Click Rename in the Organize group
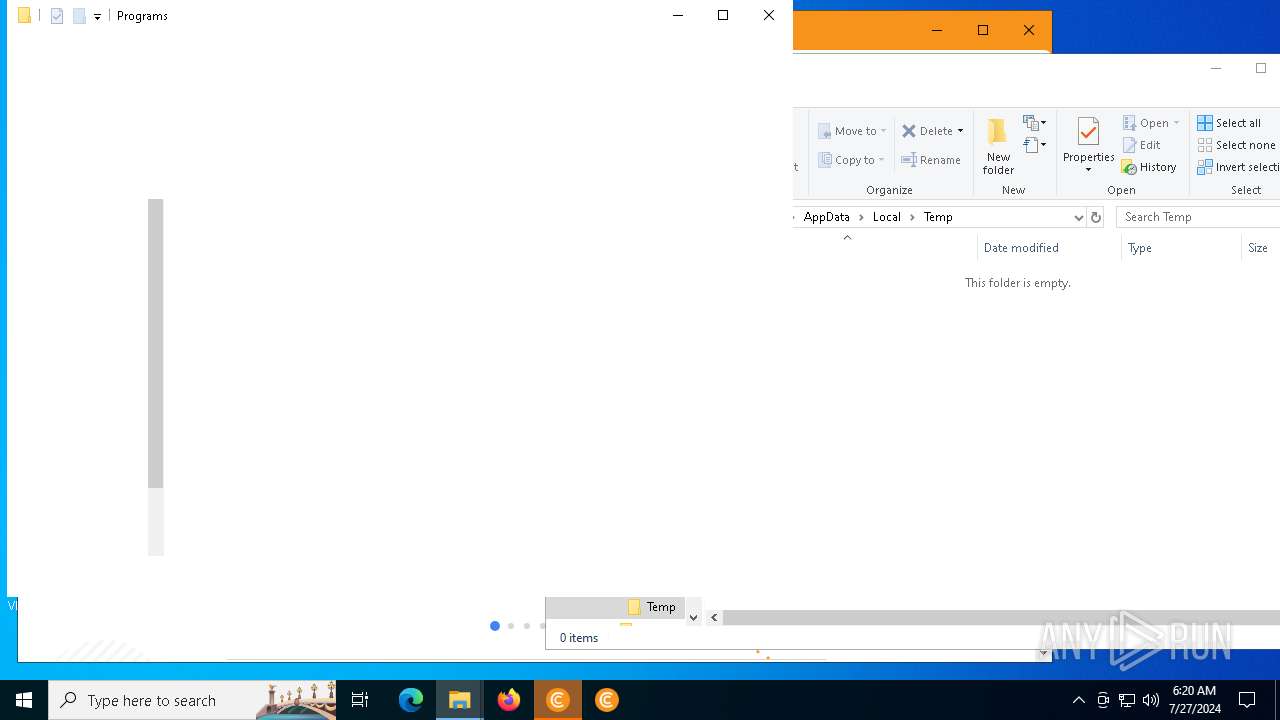The image size is (1280, 720). click(931, 160)
